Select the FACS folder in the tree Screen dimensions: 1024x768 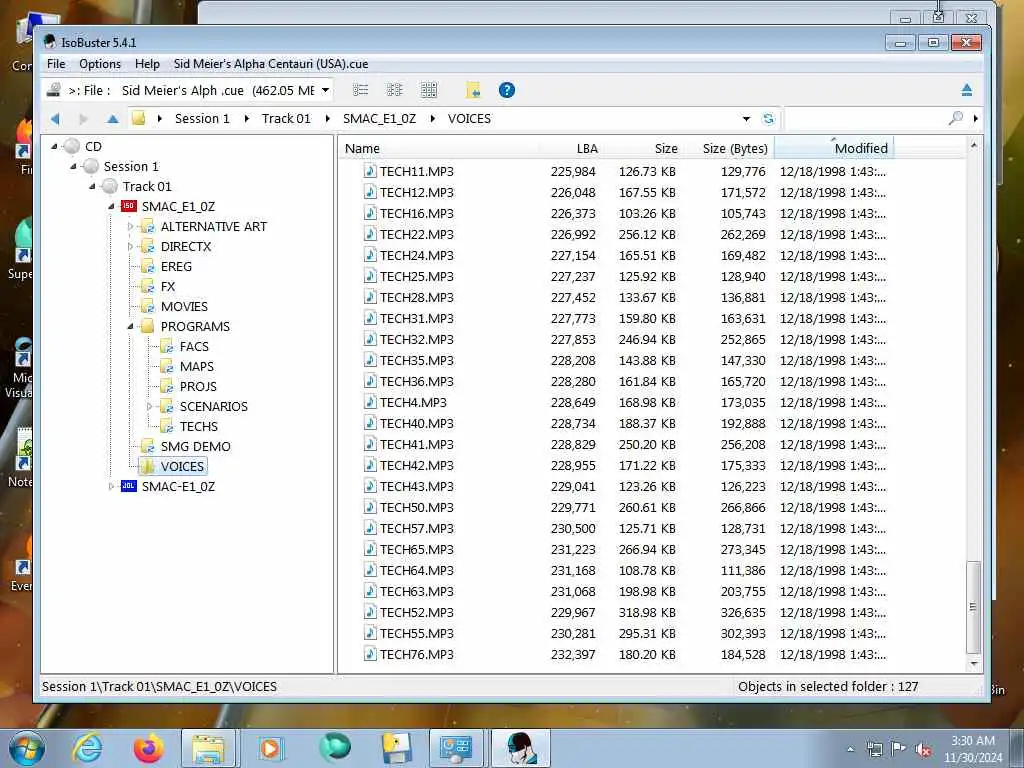[194, 347]
